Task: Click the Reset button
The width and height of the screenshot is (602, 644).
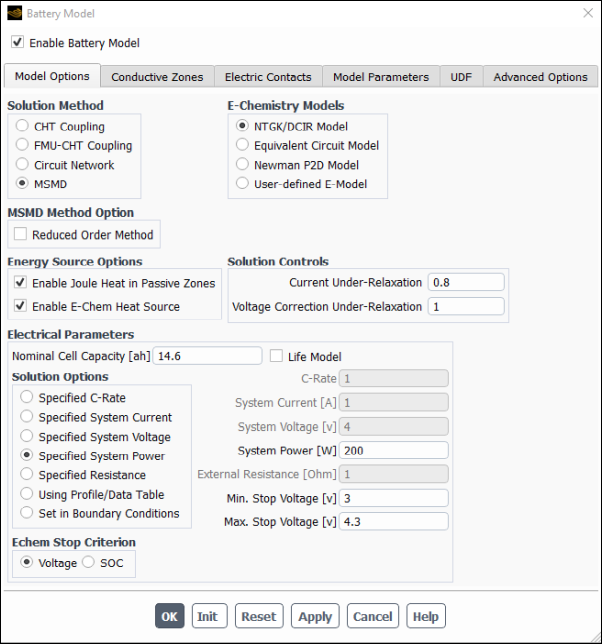Action: [259, 616]
